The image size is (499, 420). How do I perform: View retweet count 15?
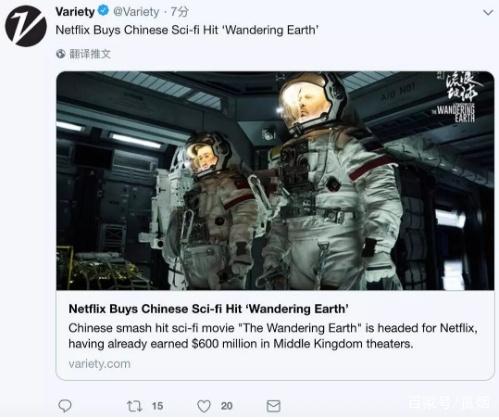coord(157,406)
